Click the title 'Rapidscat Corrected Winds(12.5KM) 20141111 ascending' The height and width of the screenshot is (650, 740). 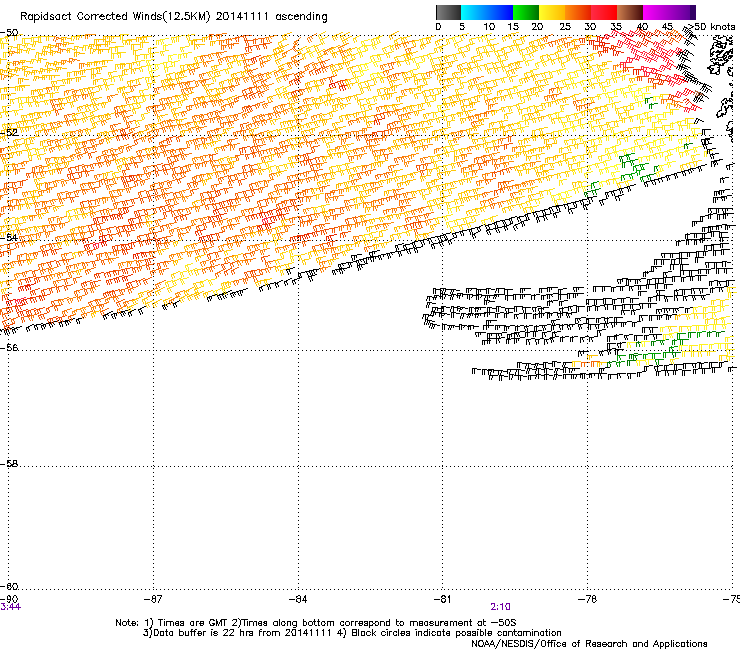click(174, 17)
